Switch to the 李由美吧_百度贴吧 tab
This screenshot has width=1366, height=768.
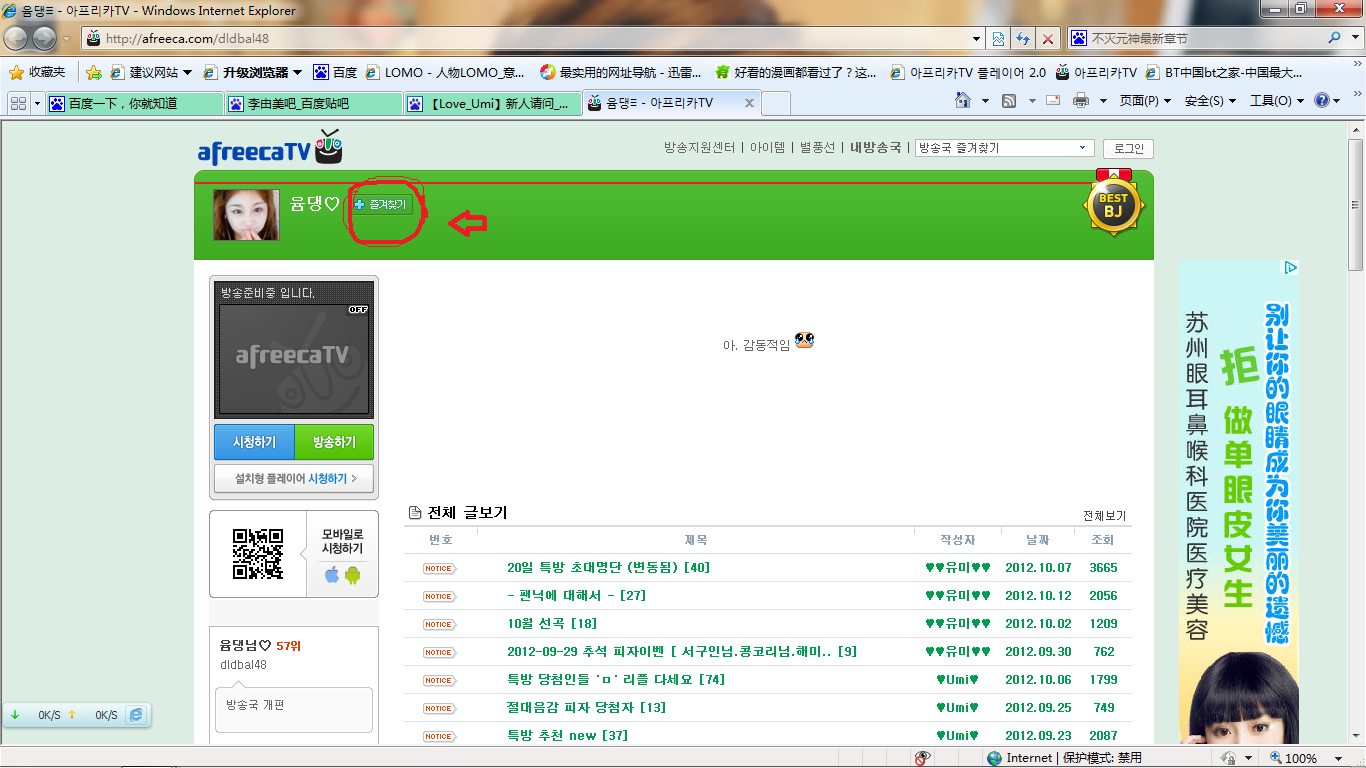tap(314, 103)
